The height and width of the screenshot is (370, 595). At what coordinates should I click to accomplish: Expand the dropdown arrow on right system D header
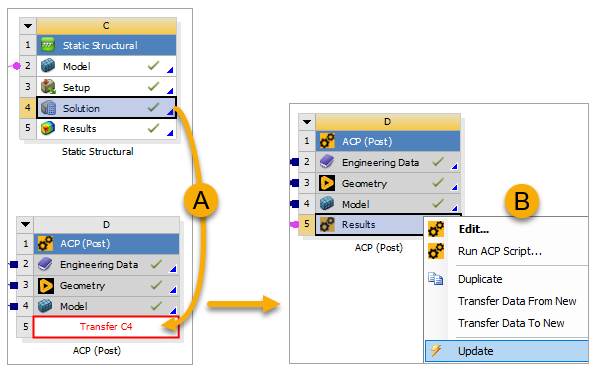click(307, 122)
